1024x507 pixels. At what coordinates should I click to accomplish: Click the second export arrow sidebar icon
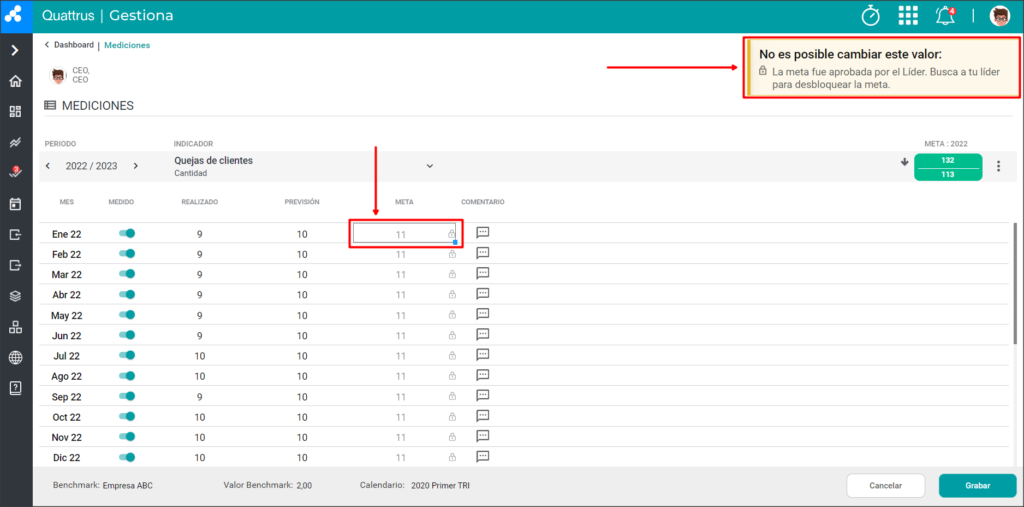click(x=16, y=265)
